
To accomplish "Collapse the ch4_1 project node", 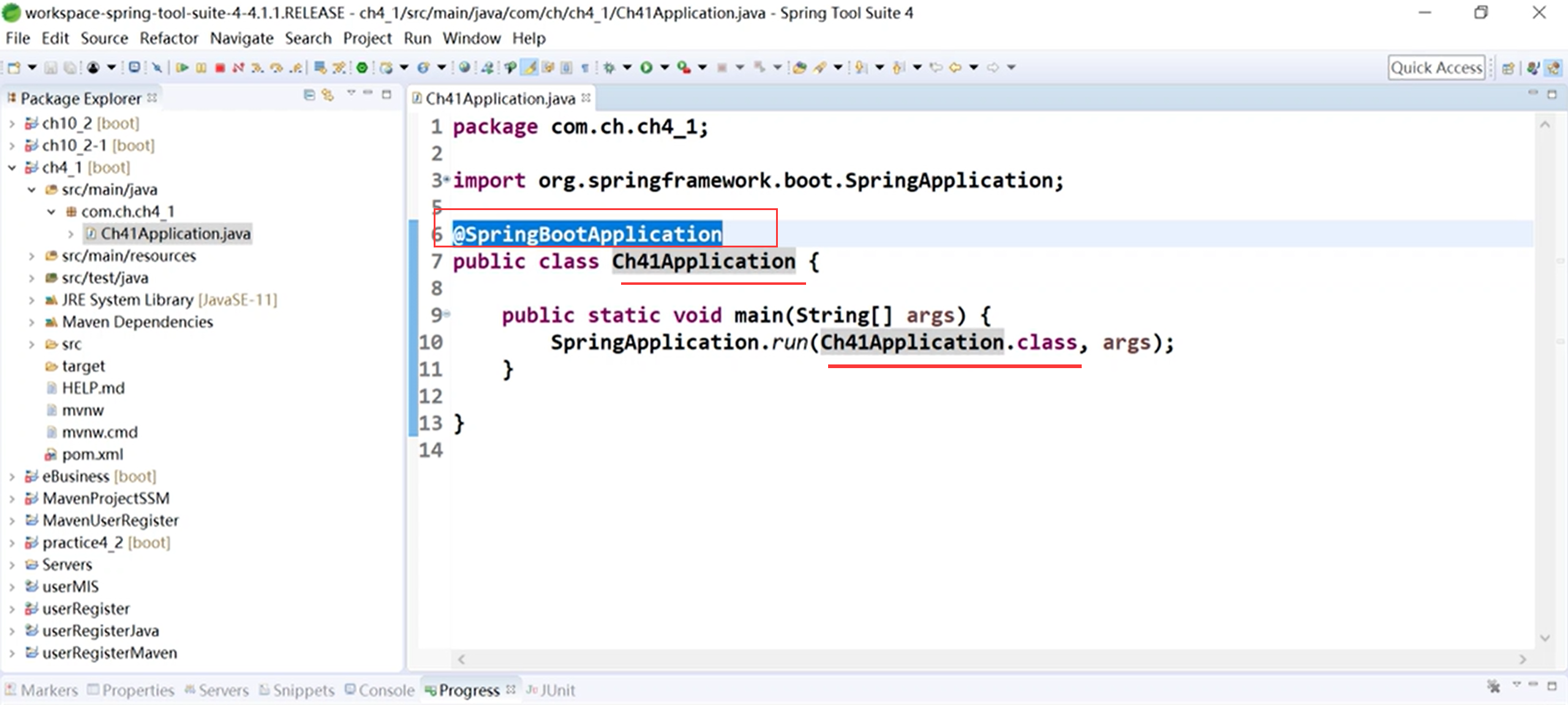I will point(12,167).
